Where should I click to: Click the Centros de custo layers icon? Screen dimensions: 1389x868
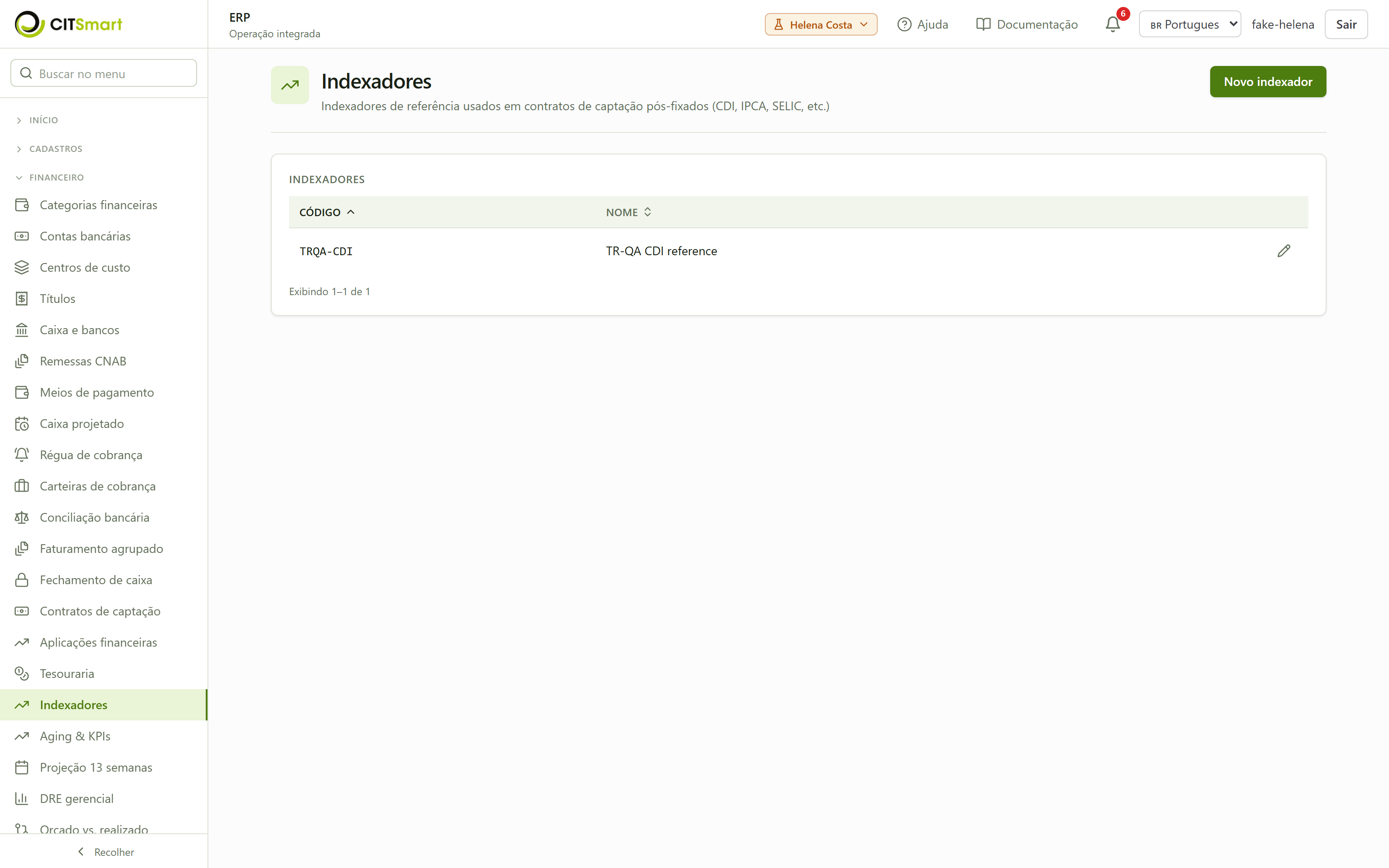[x=22, y=267]
